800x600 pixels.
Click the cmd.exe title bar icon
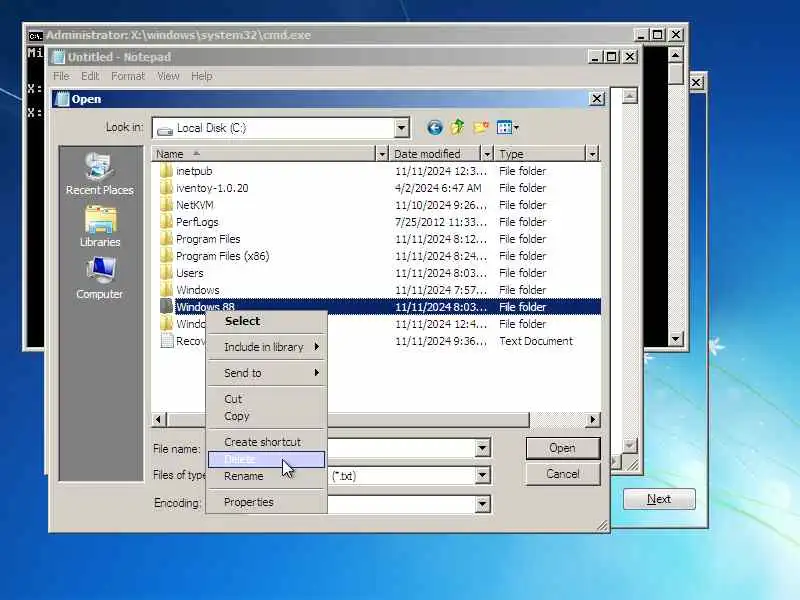pos(35,36)
